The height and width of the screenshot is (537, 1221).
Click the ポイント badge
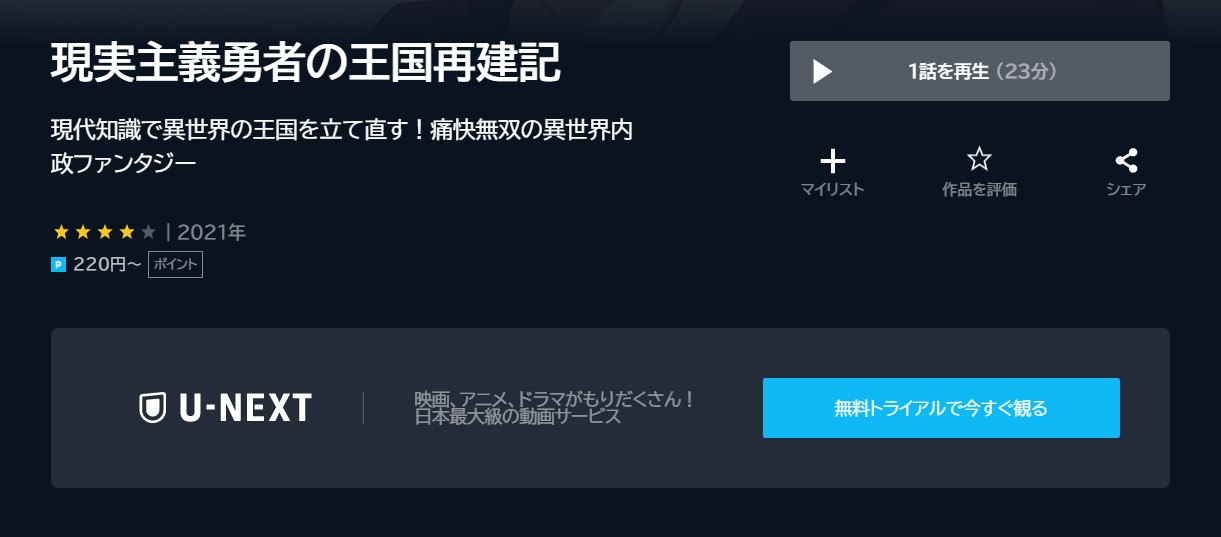pyautogui.click(x=175, y=264)
